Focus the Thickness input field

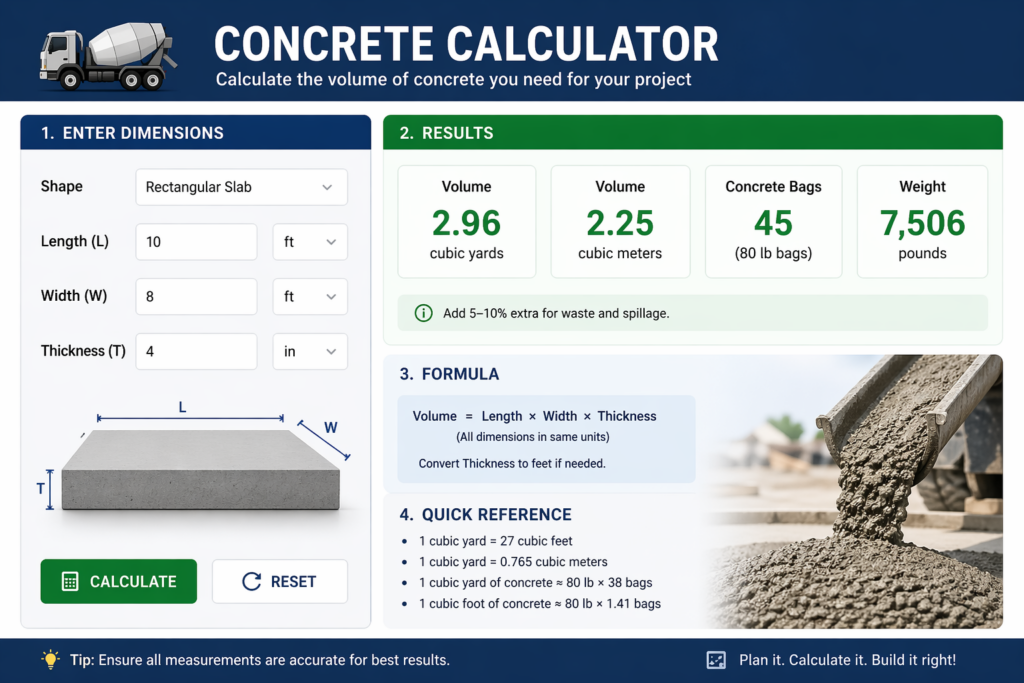(196, 352)
